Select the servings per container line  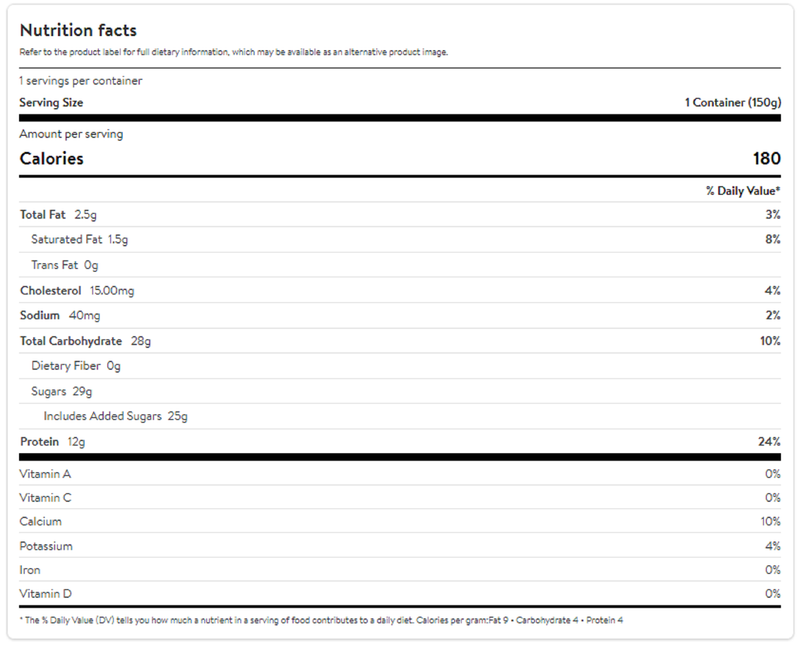point(81,81)
